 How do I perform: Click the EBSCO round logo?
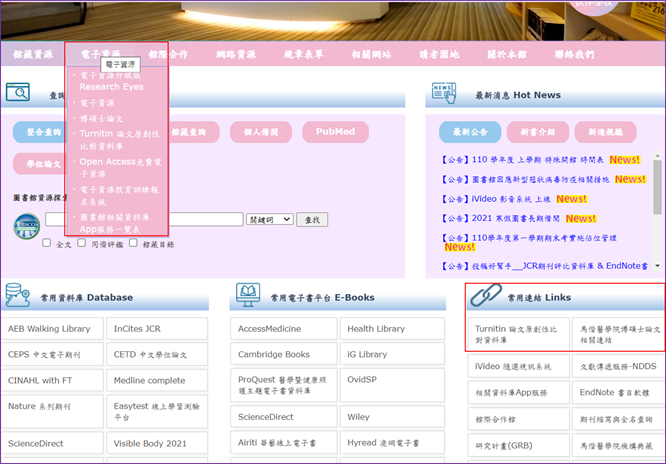pyautogui.click(x=27, y=226)
